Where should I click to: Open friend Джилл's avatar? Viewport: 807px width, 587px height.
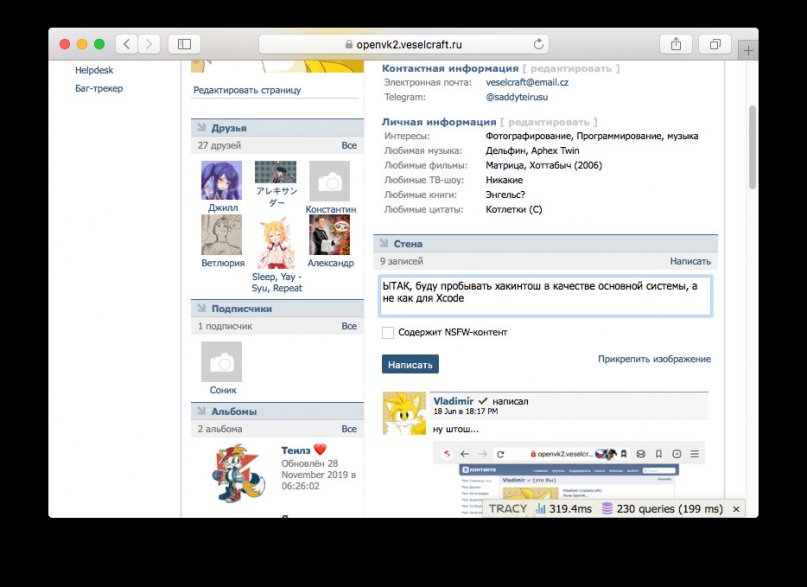221,181
